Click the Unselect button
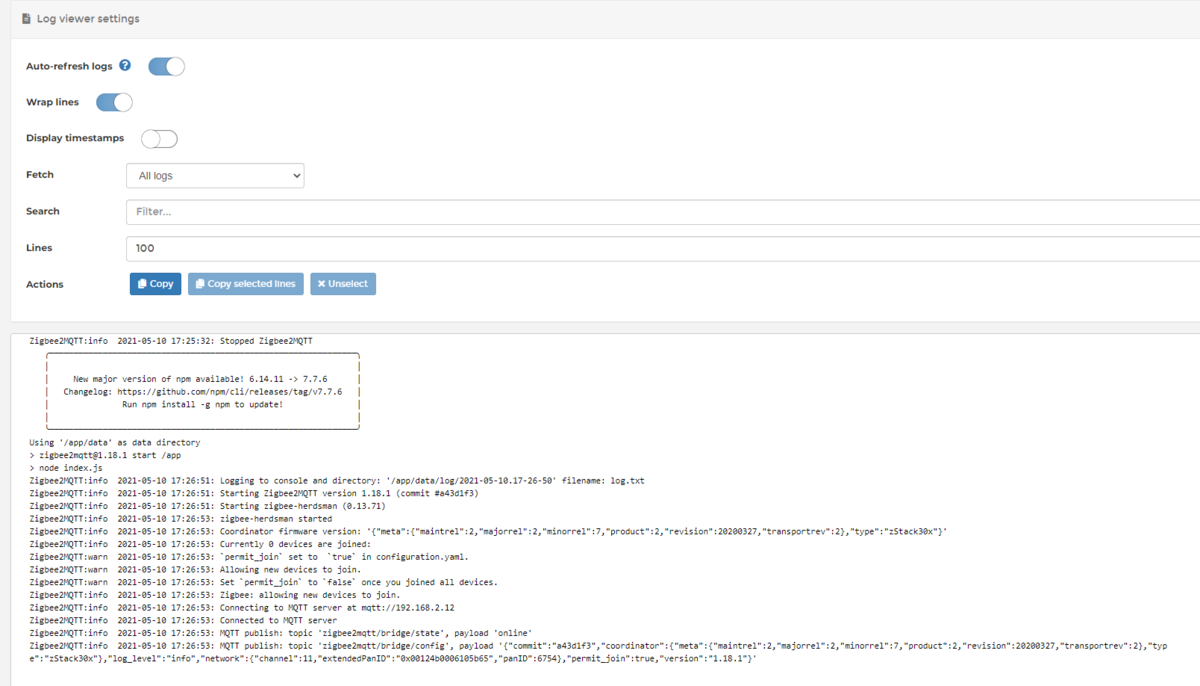This screenshot has width=1200, height=686. (x=343, y=284)
